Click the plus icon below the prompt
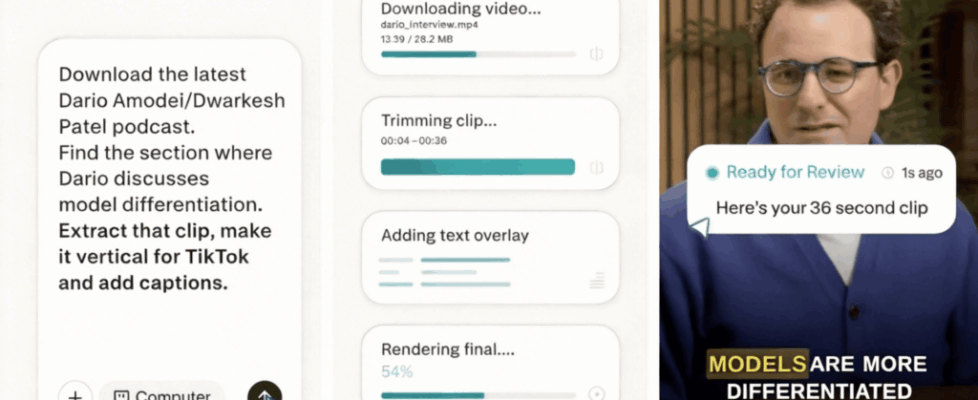 click(75, 394)
